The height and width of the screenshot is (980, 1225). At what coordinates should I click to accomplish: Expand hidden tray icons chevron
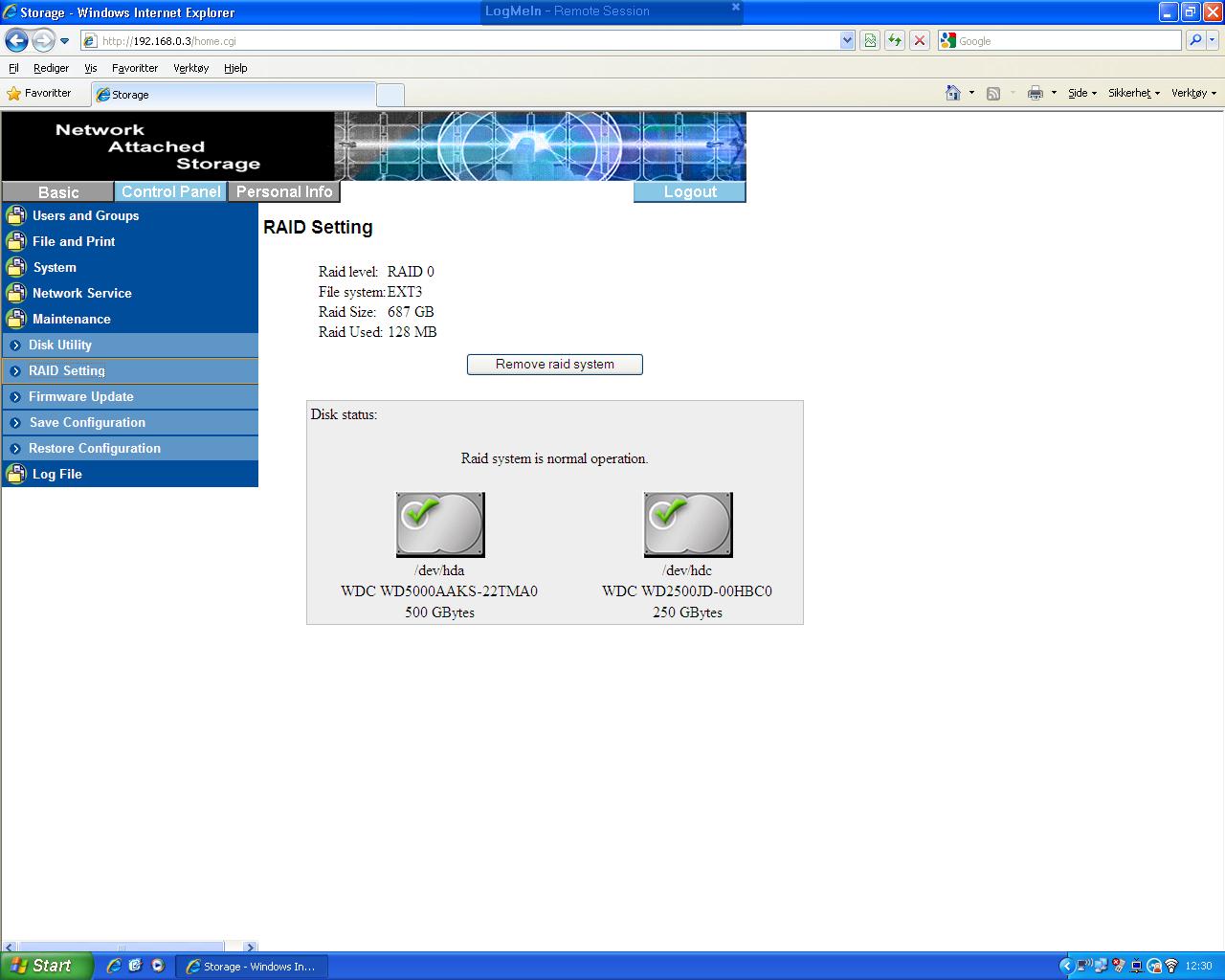tap(1066, 966)
